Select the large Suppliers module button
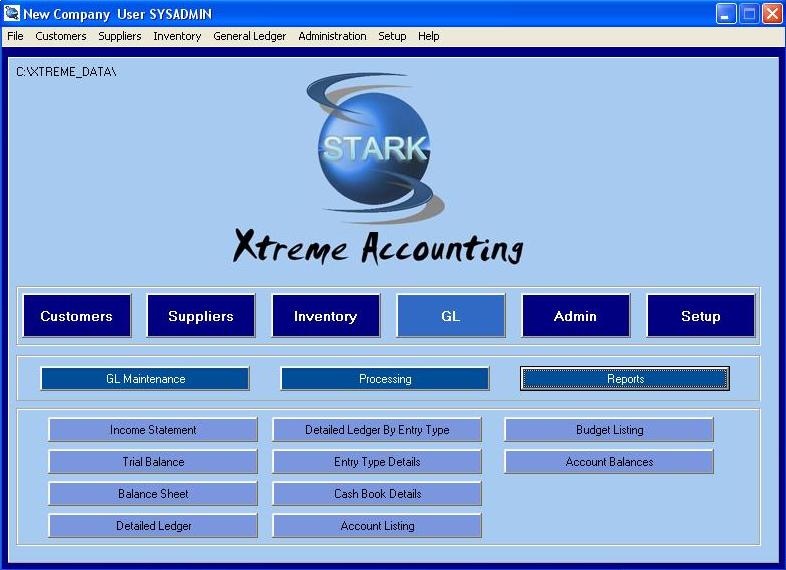The width and height of the screenshot is (786, 570). tap(201, 316)
